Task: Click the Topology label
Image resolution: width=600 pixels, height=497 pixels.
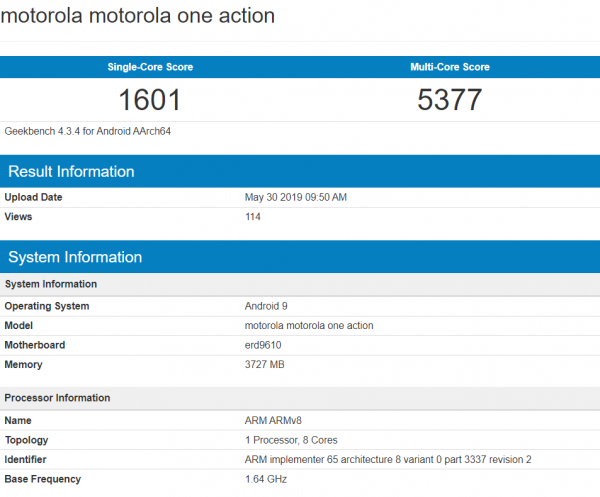Action: point(26,440)
